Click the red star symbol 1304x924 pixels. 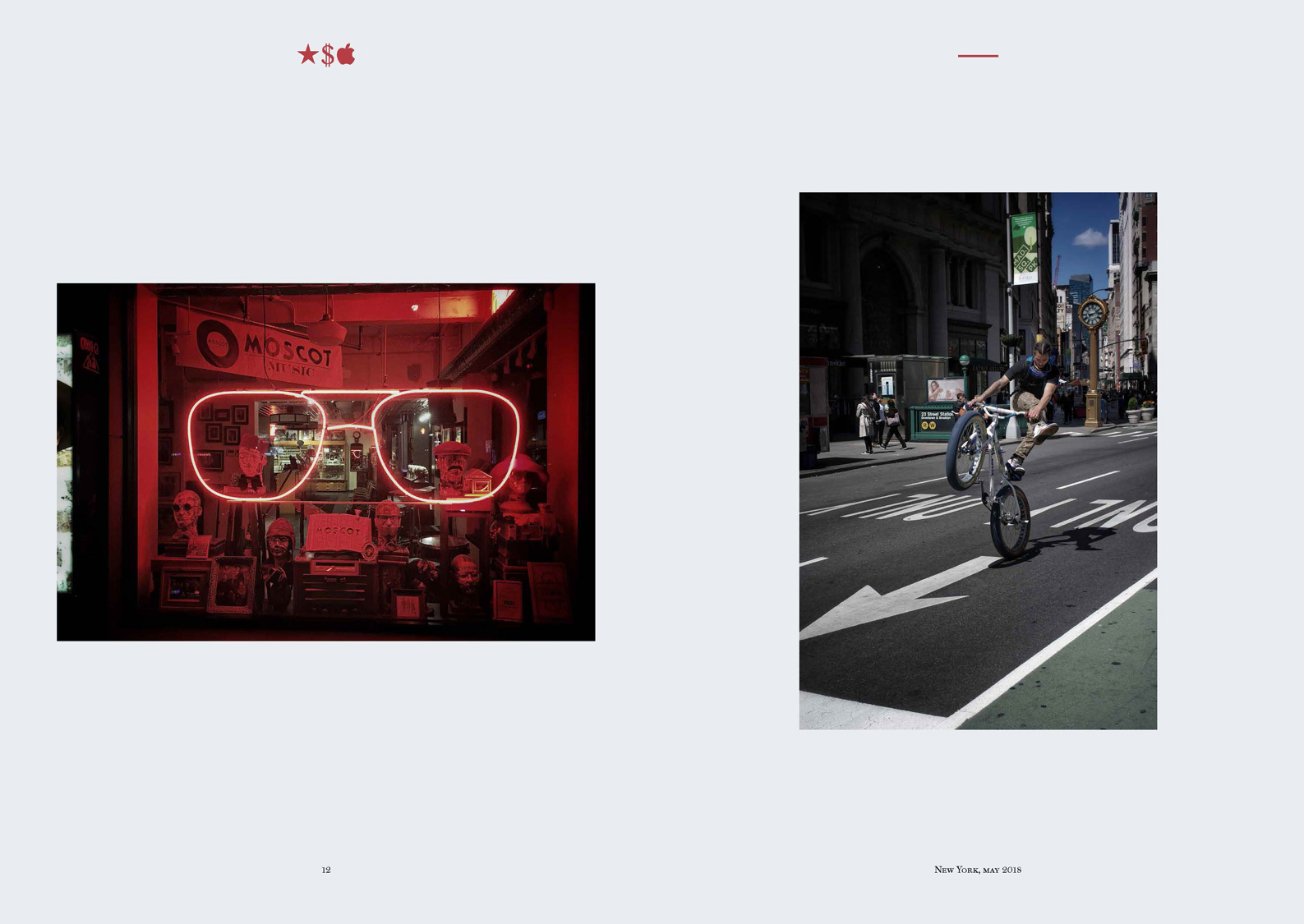[307, 54]
